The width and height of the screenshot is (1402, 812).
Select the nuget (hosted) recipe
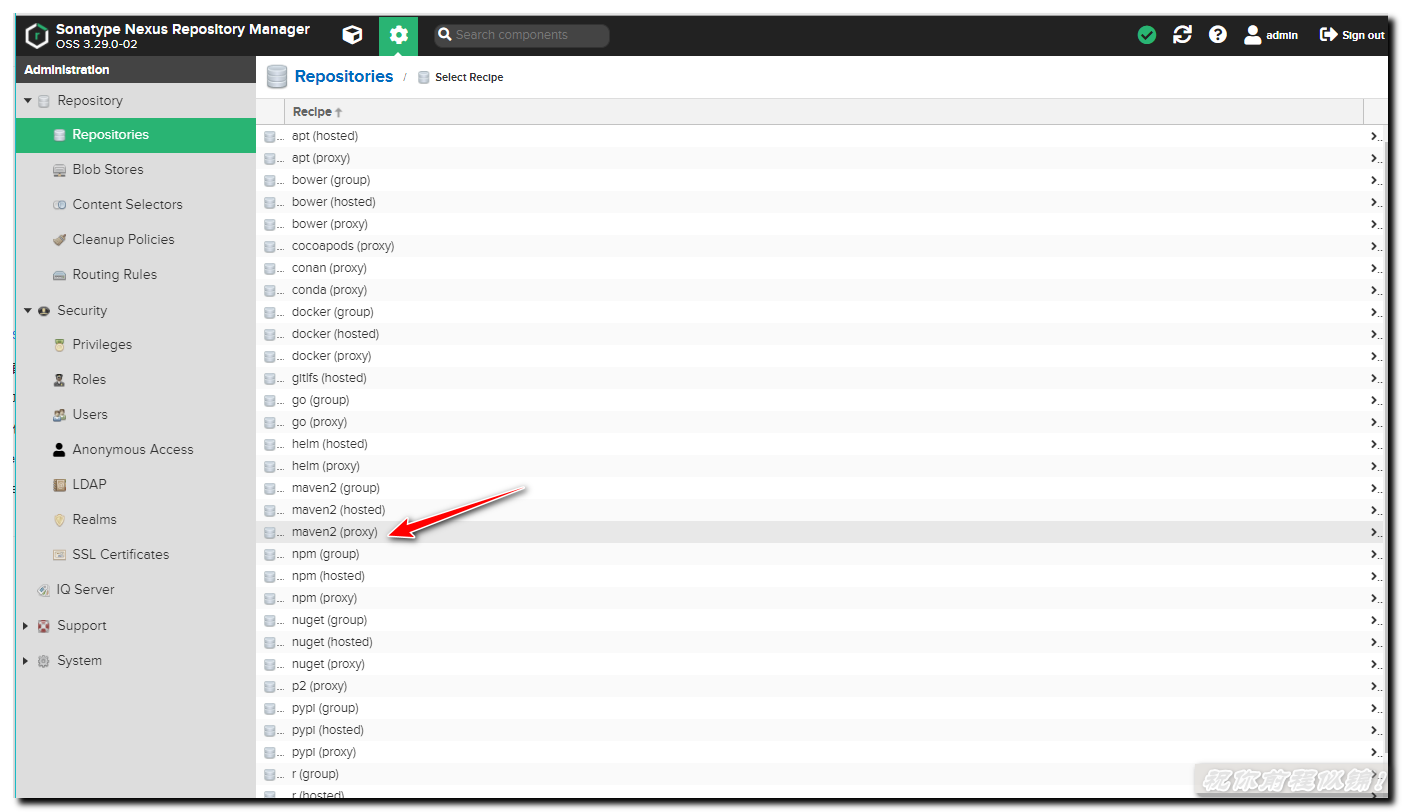822,642
